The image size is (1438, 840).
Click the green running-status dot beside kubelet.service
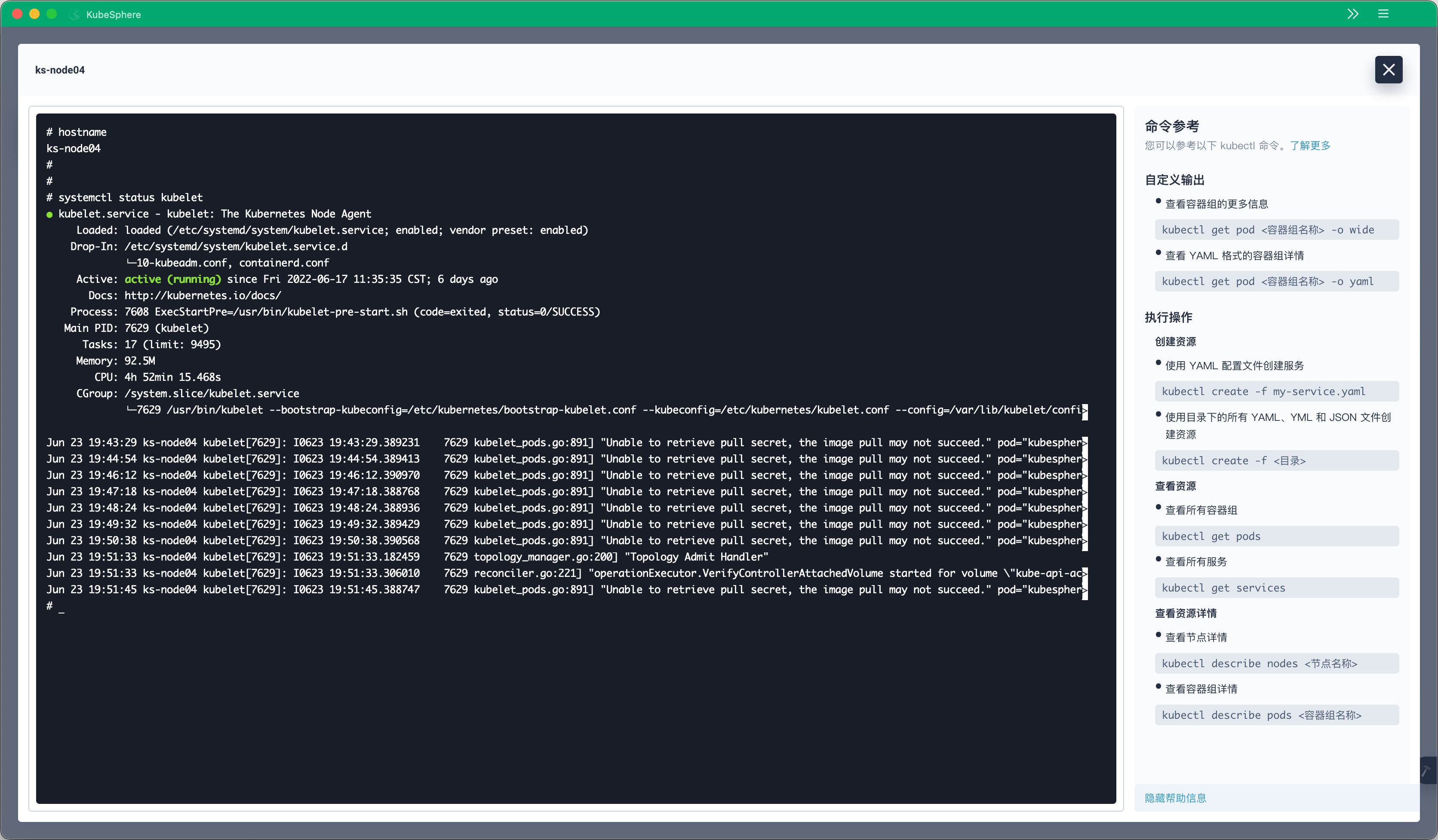50,215
